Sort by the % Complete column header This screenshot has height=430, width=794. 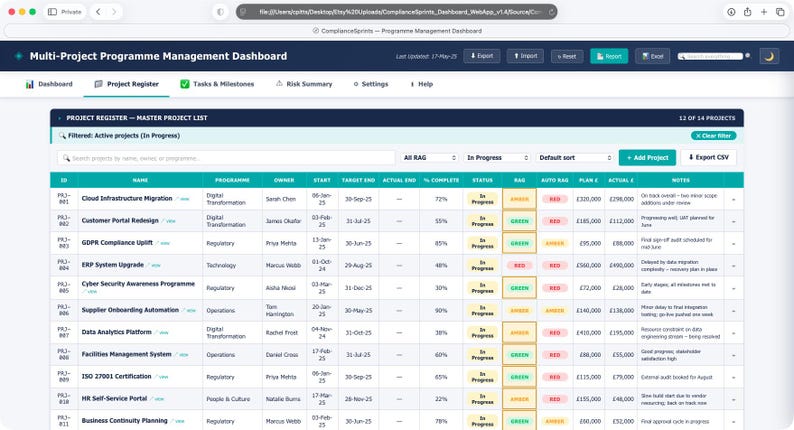click(441, 180)
